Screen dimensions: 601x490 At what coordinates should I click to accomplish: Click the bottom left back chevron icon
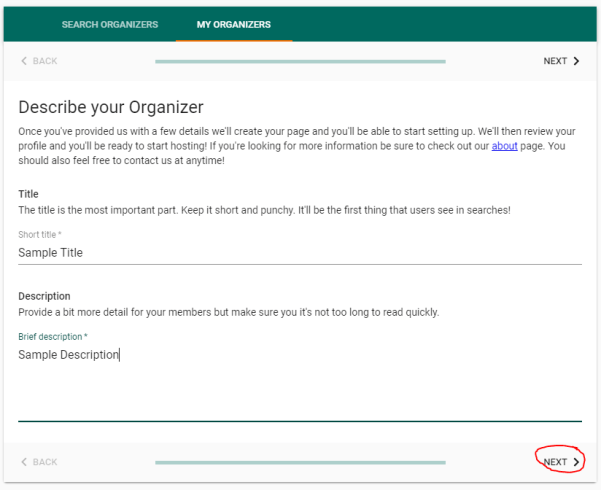point(25,462)
